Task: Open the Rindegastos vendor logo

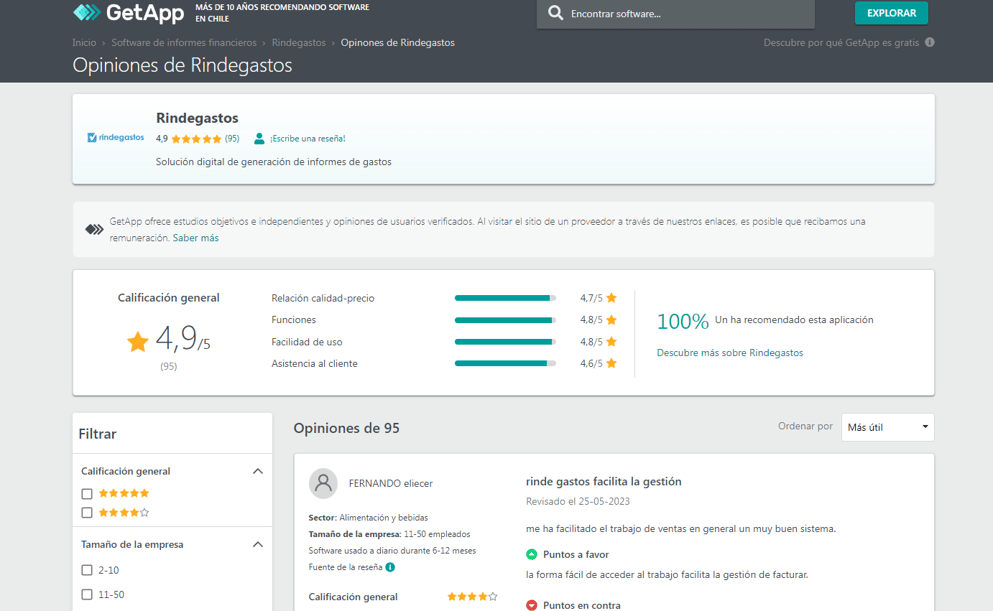Action: click(x=115, y=137)
